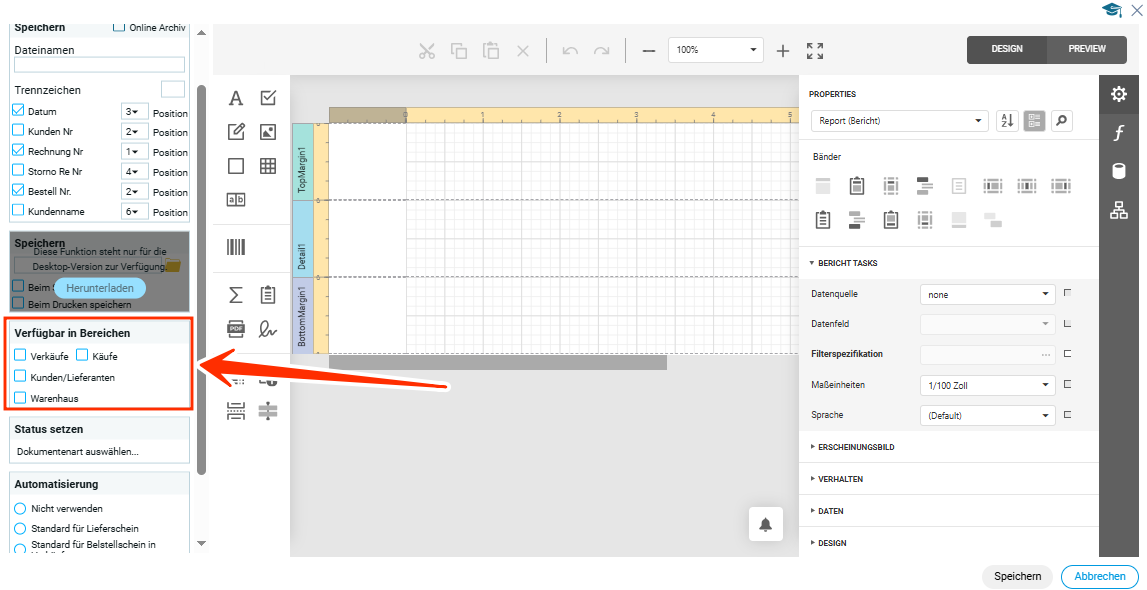Select the Nicht verwenden radio option
This screenshot has height=590, width=1147.
20,508
